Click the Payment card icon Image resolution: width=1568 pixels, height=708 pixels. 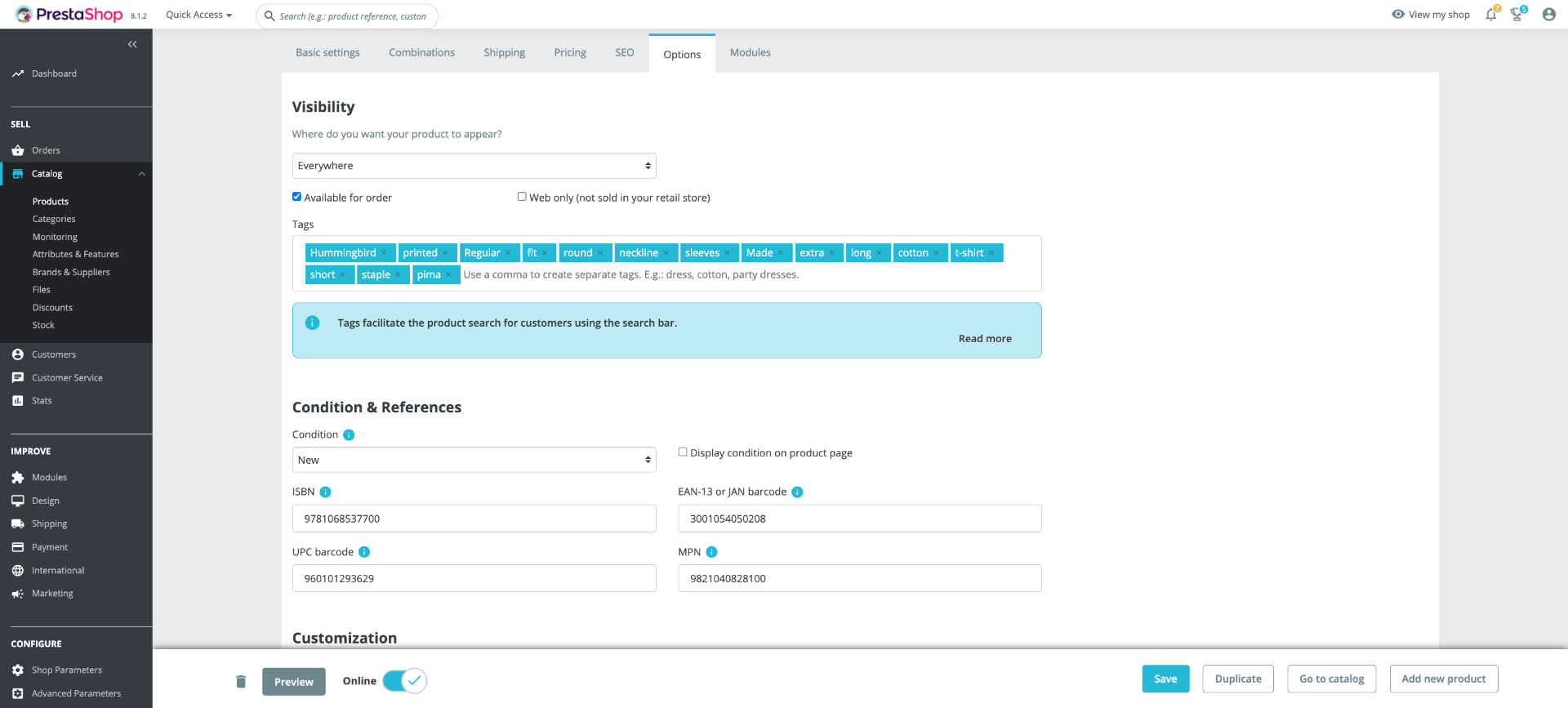coord(18,547)
